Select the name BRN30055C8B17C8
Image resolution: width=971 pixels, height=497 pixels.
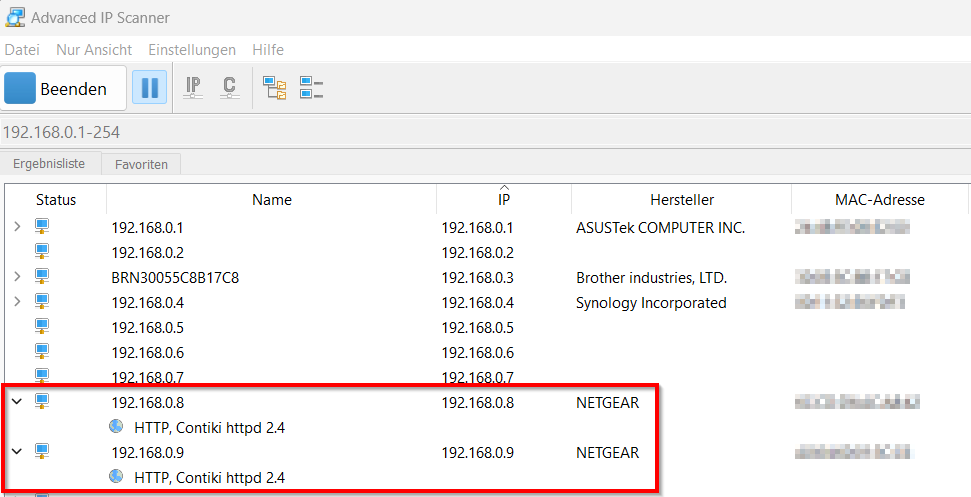coord(175,278)
